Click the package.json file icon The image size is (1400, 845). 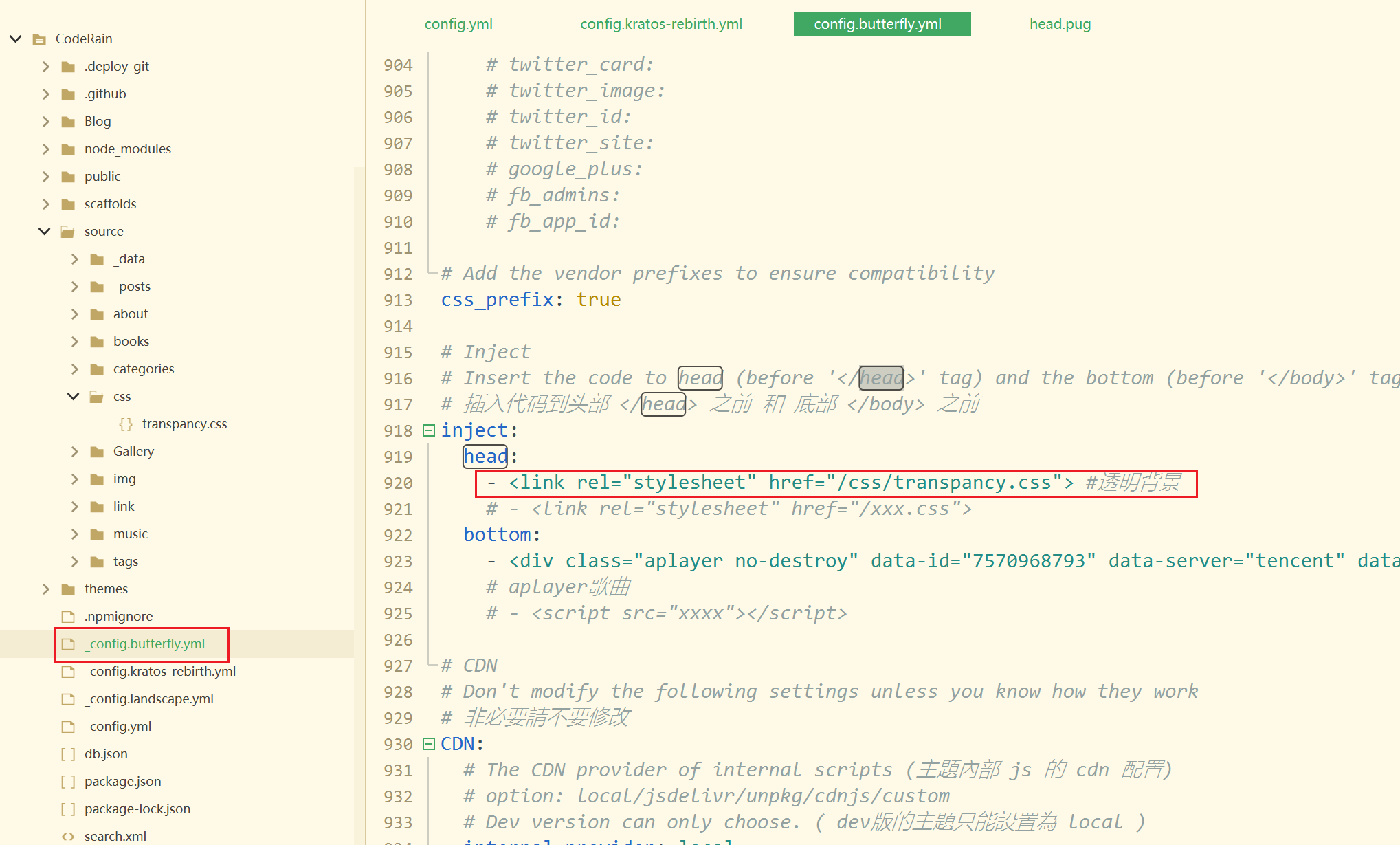pyautogui.click(x=68, y=782)
